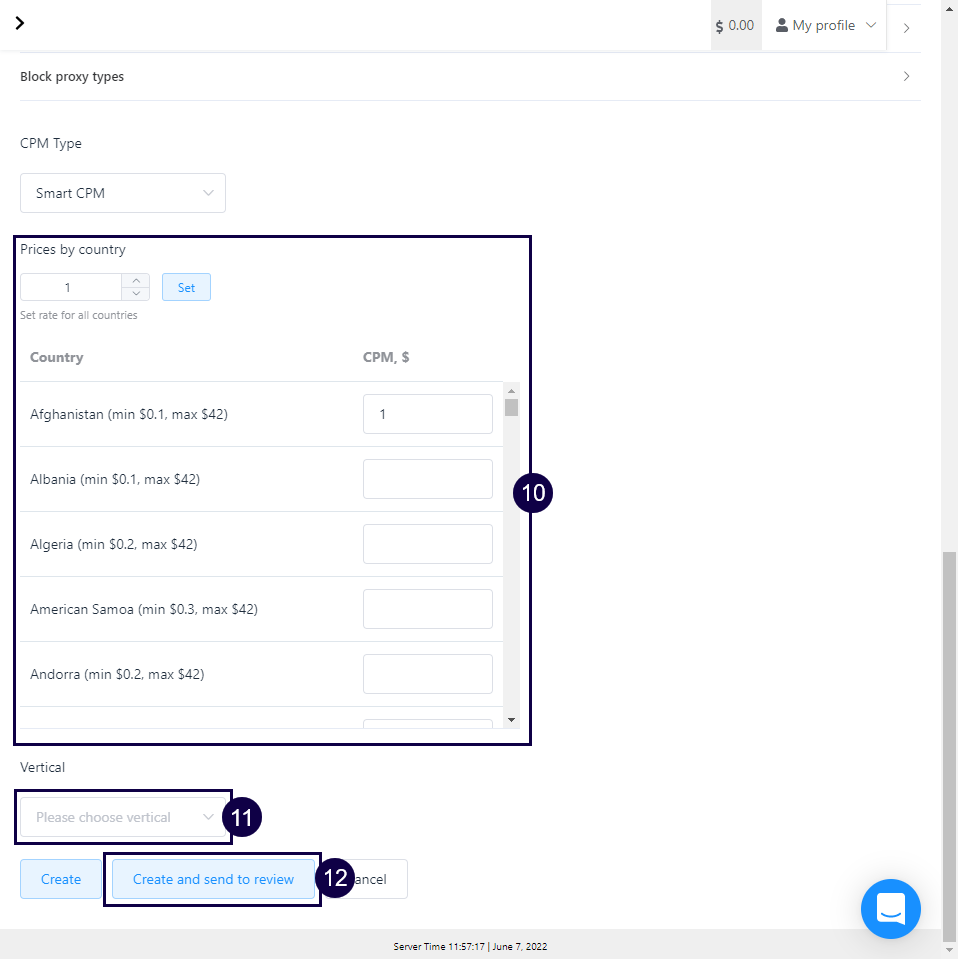
Task: Click the country list scroll down arrow
Action: [x=511, y=719]
